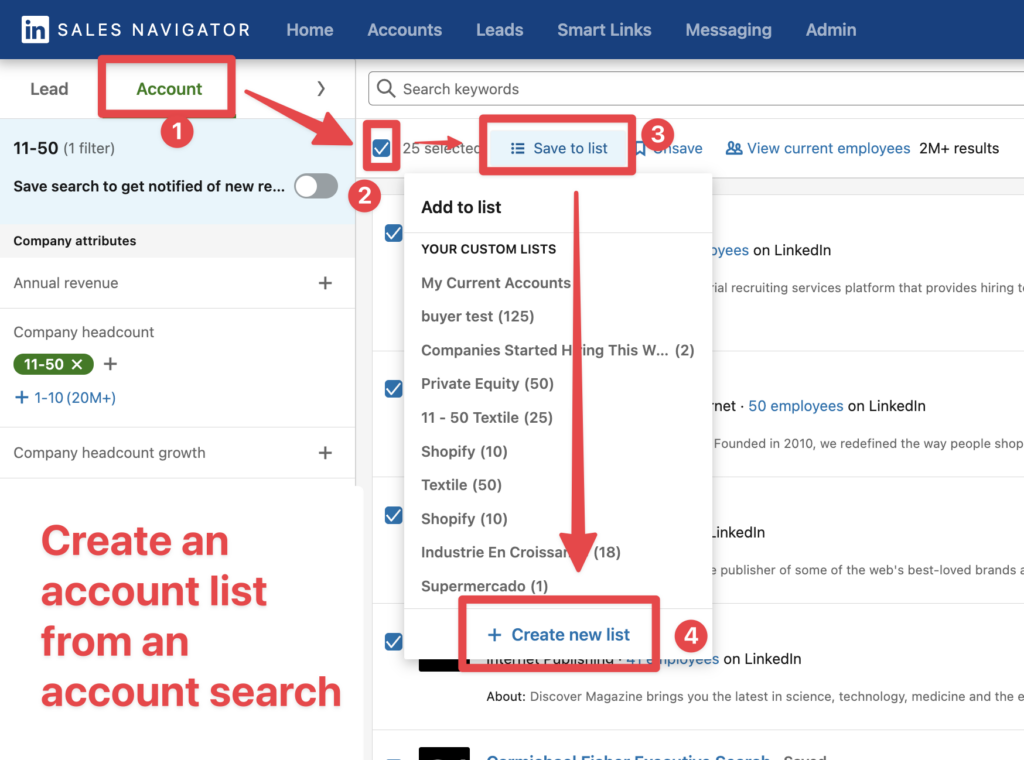Go to Messaging in the top navigation
The image size is (1024, 760).
(728, 30)
